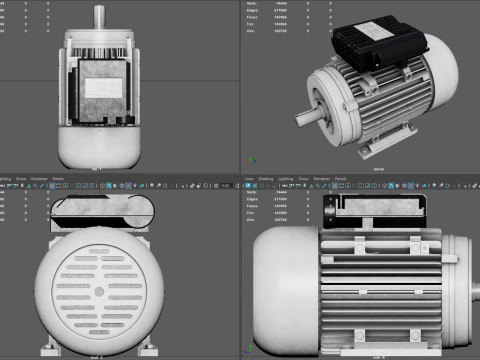This screenshot has height=360, width=480.
Task: Toggle Gate Mask in side view panel
Action: tap(354, 186)
